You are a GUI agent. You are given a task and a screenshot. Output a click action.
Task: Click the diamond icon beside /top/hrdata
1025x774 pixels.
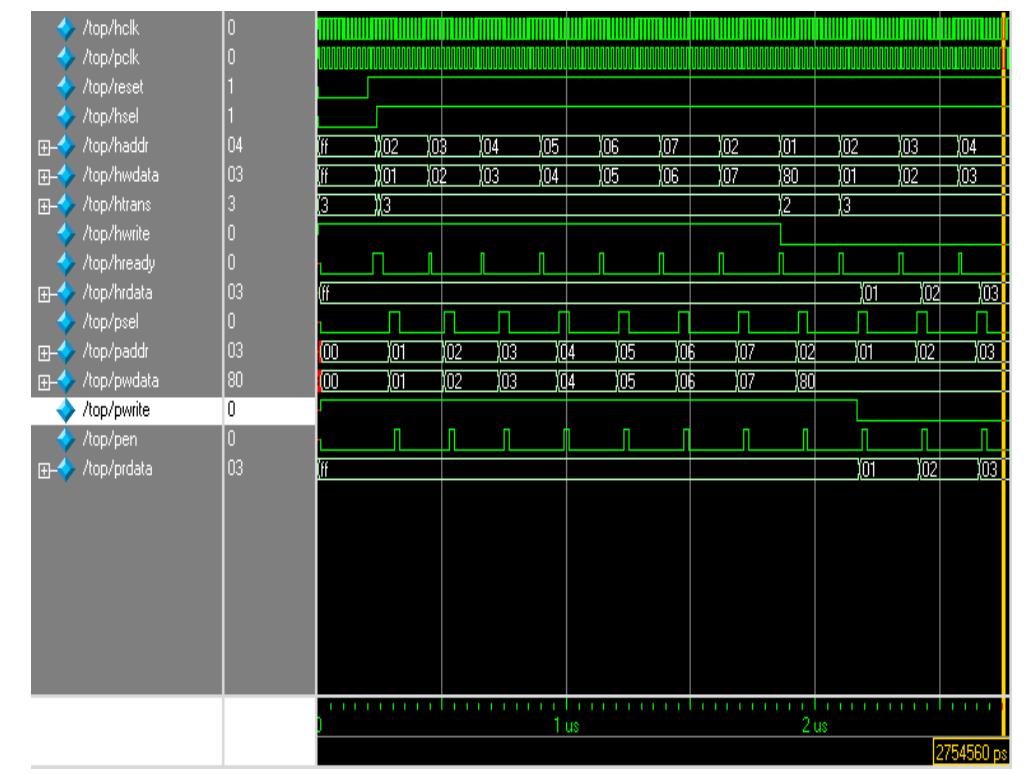pyautogui.click(x=66, y=293)
